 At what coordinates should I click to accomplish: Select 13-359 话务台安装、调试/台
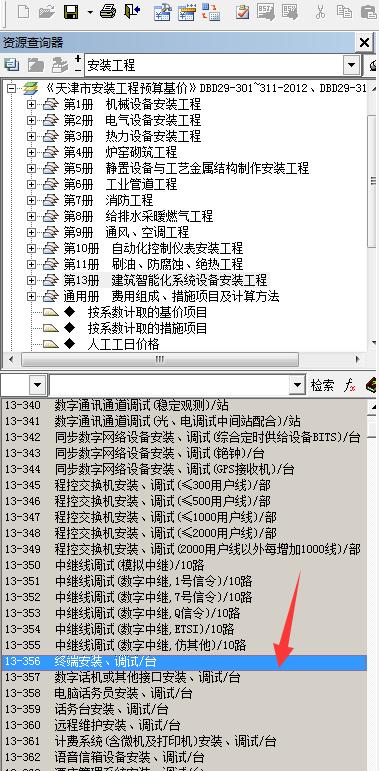pyautogui.click(x=184, y=710)
